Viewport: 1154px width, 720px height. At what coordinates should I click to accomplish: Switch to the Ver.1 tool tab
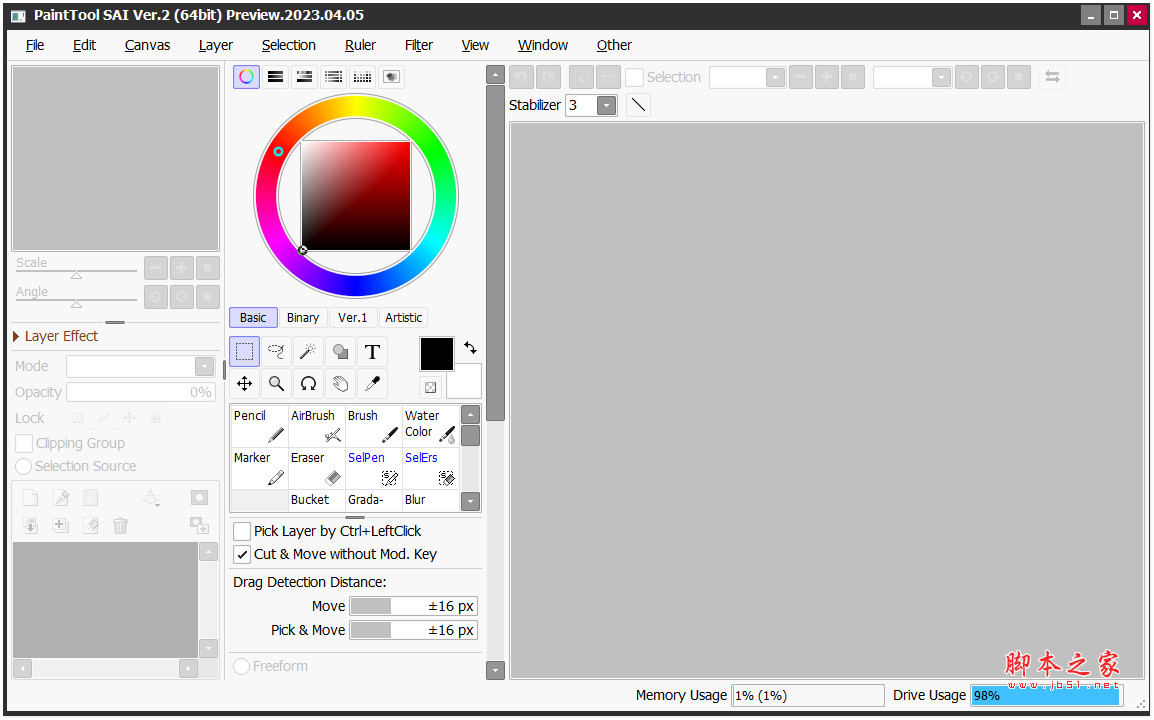point(353,318)
